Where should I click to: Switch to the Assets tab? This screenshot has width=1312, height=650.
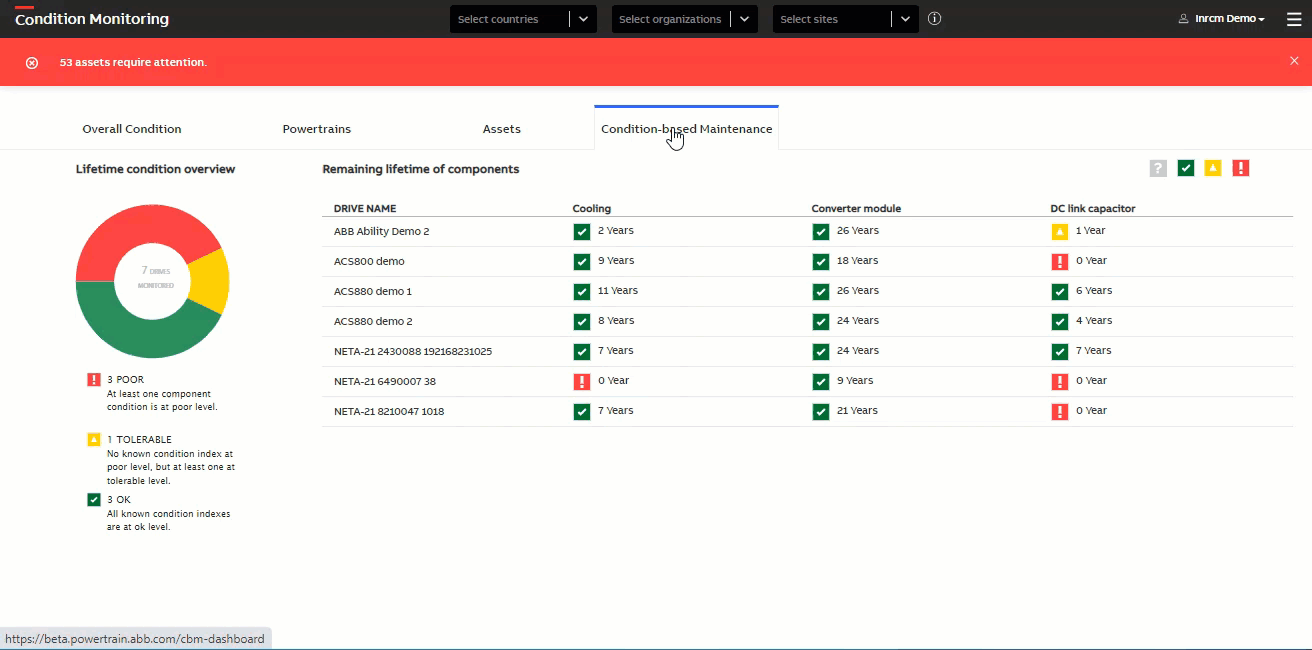coord(502,129)
